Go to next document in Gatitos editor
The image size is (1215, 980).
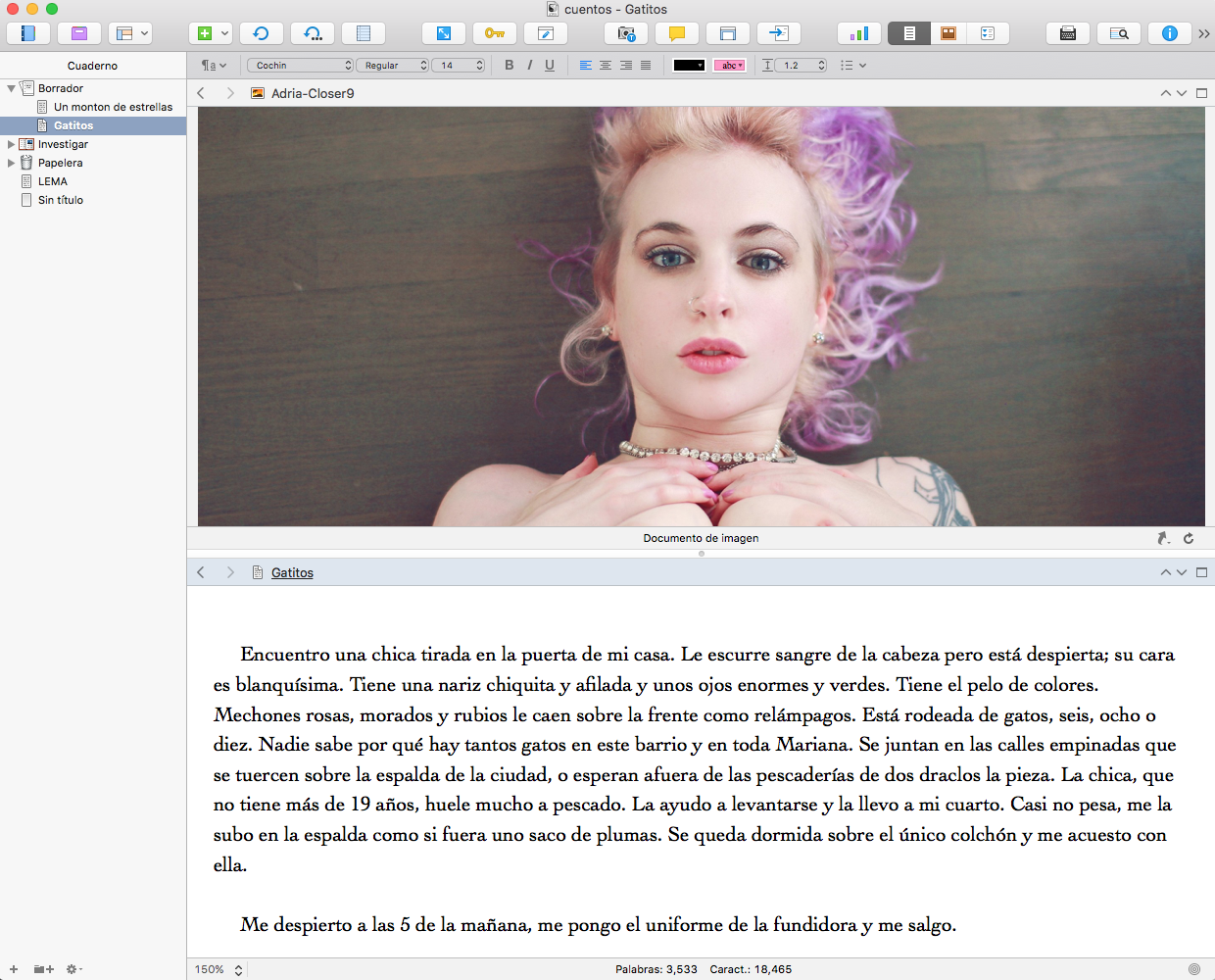click(1182, 572)
